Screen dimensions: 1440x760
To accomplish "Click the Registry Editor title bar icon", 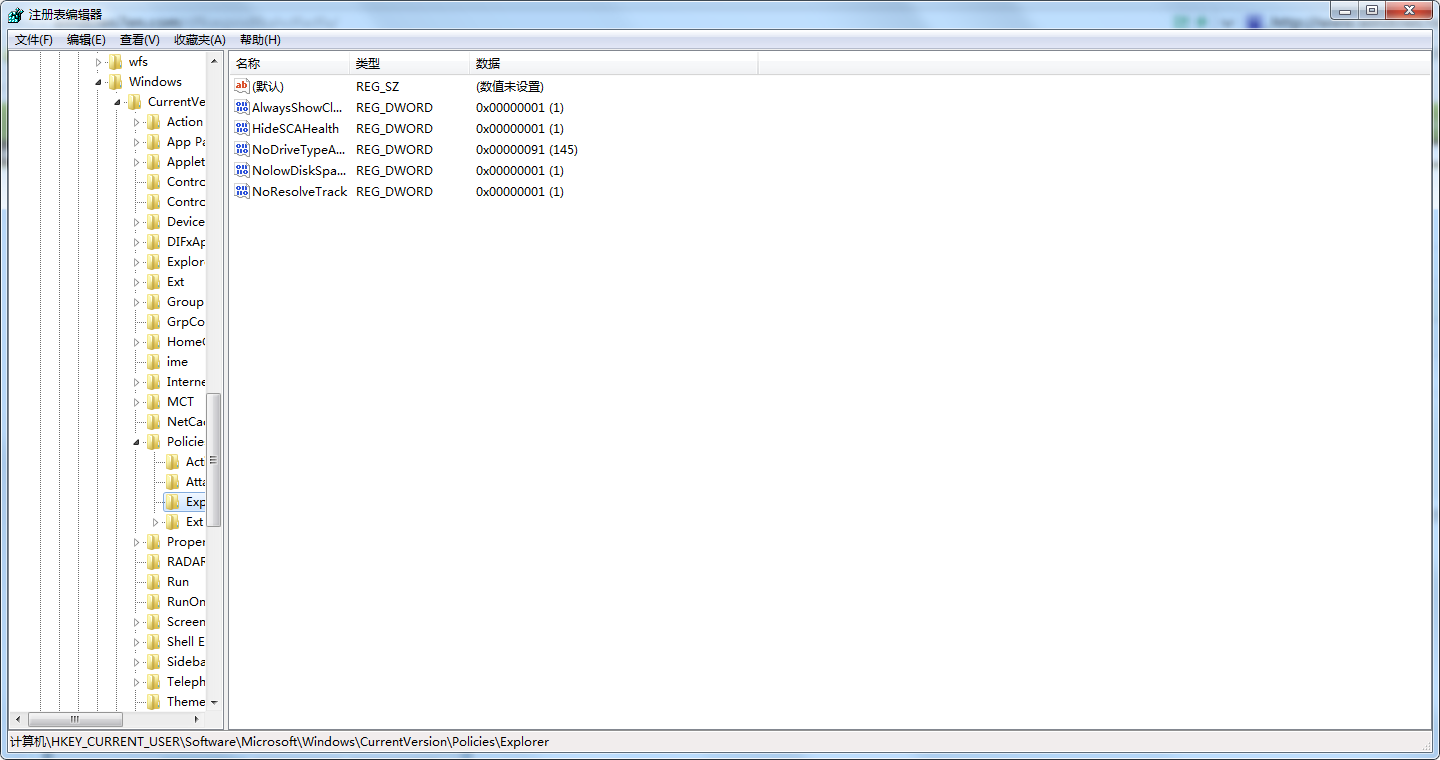I will pos(15,14).
